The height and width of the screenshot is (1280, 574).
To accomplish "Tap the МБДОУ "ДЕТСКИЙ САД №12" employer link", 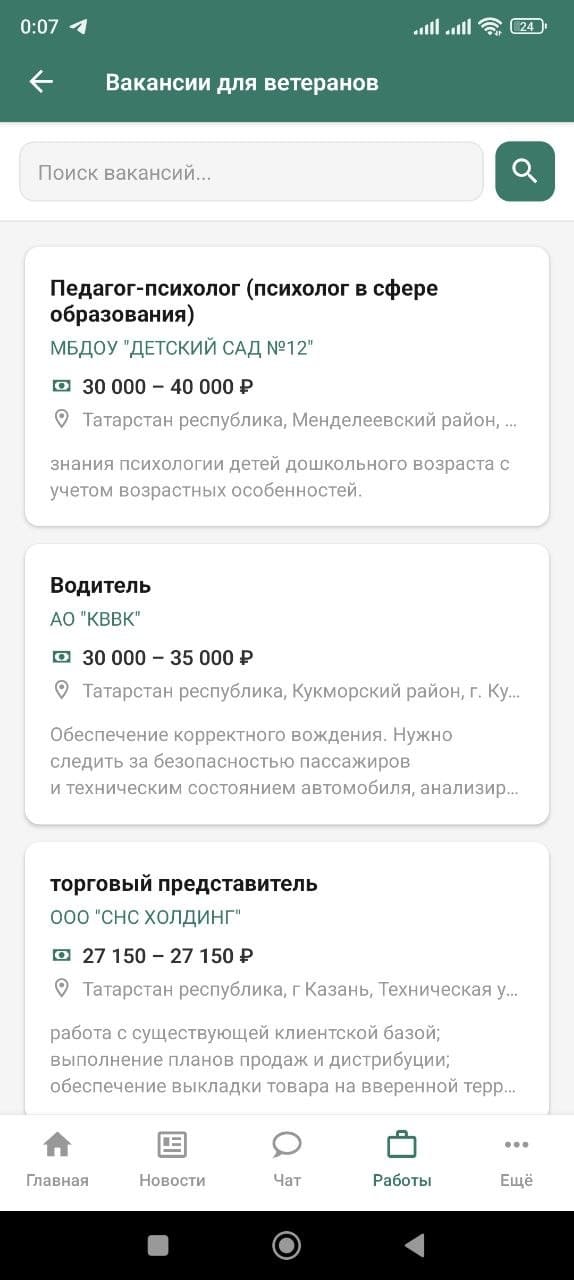I will pos(182,349).
